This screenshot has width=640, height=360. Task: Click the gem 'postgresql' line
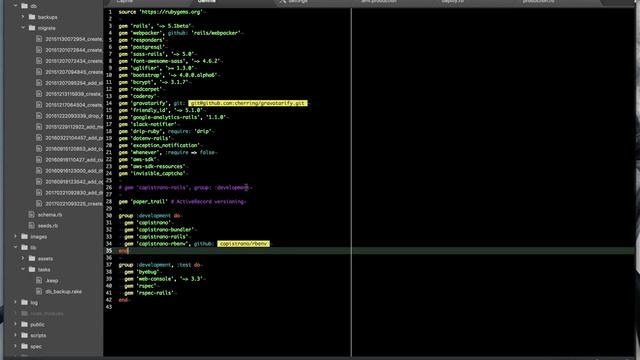click(x=142, y=47)
